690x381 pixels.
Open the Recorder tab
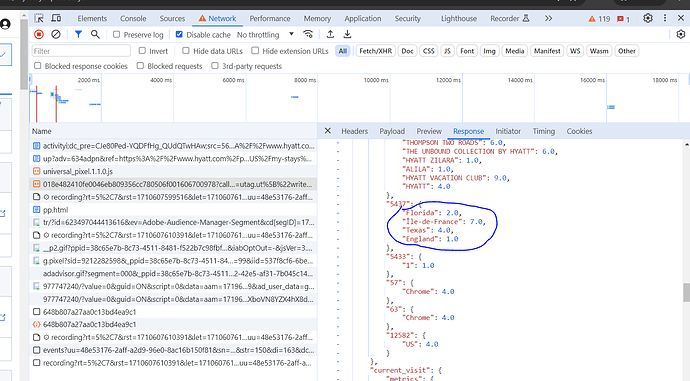pos(510,18)
